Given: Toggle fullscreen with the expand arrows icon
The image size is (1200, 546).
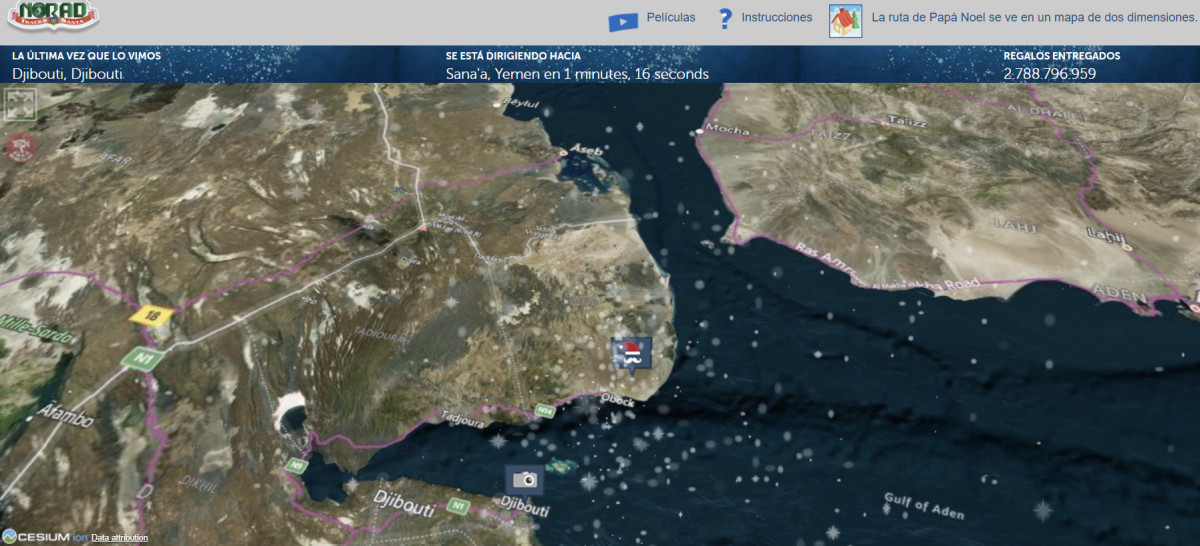Looking at the screenshot, I should coord(21,104).
